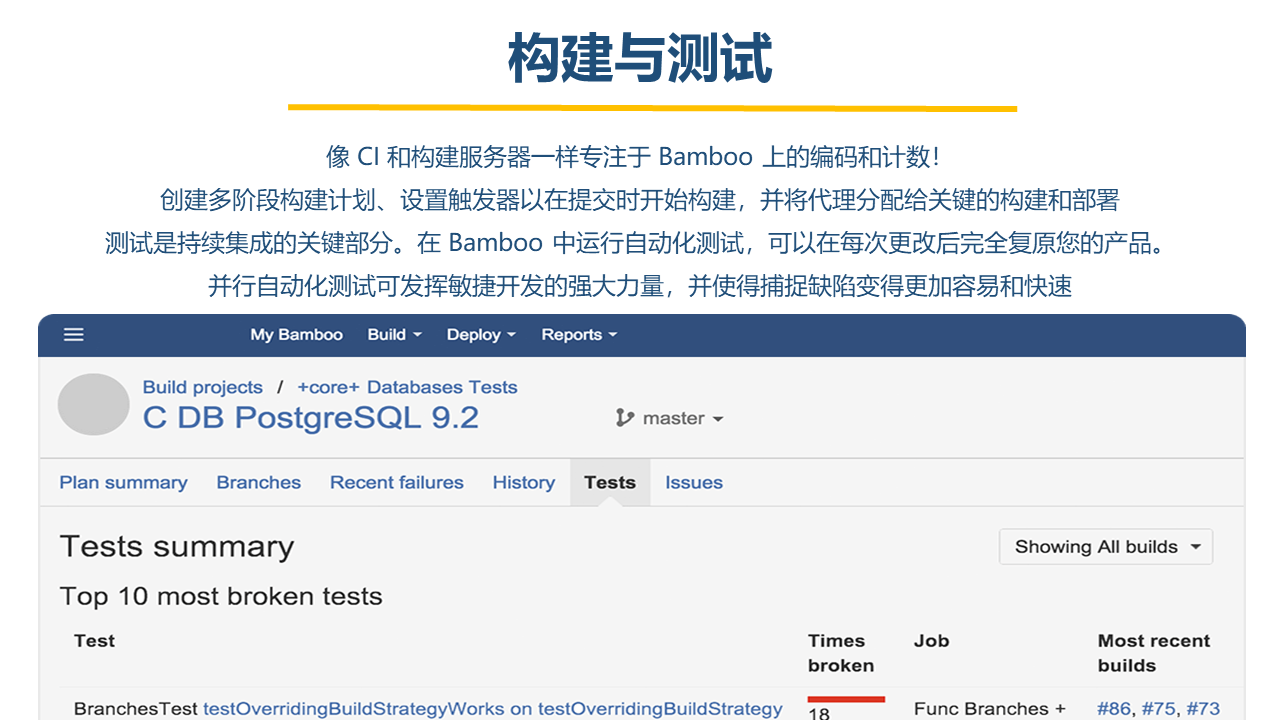Open the Showing All builds dropdown

(1106, 547)
